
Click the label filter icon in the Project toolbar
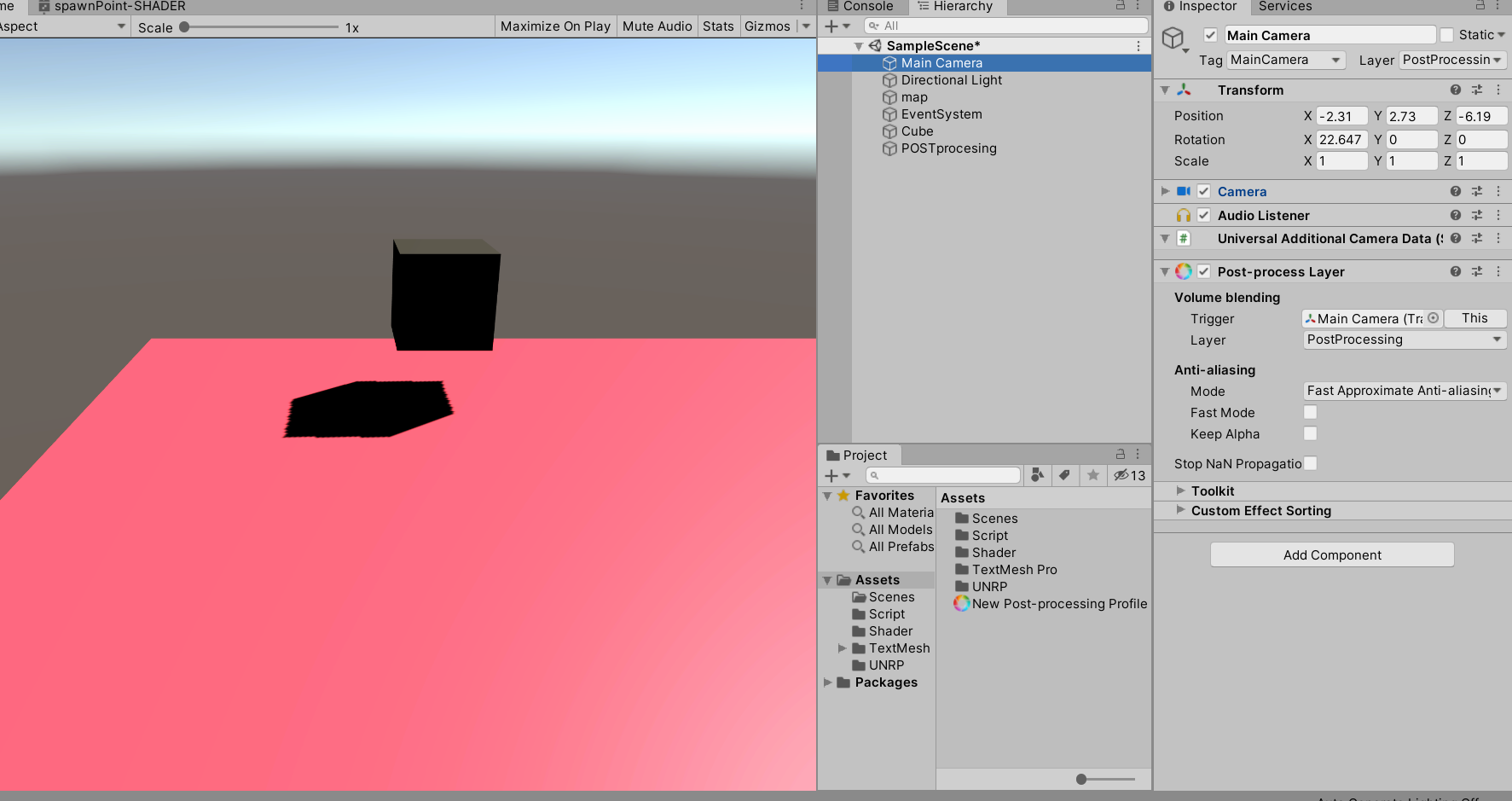point(1065,475)
